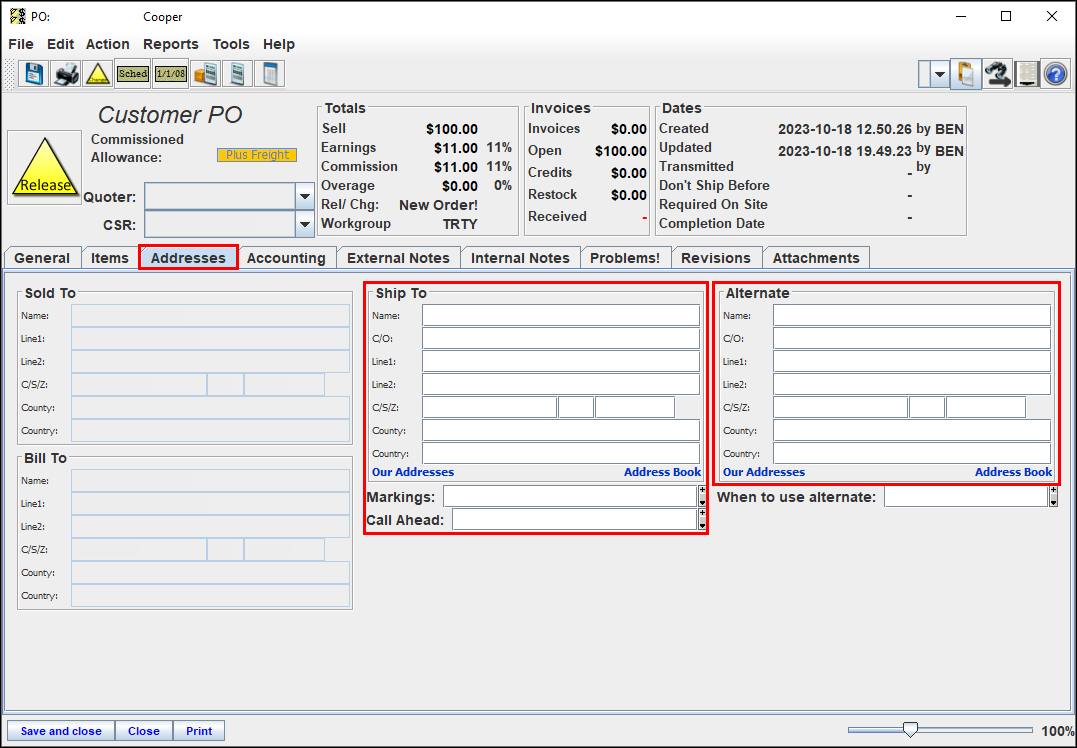The width and height of the screenshot is (1077, 748).
Task: Click Address Book link under Ship To
Action: (x=662, y=472)
